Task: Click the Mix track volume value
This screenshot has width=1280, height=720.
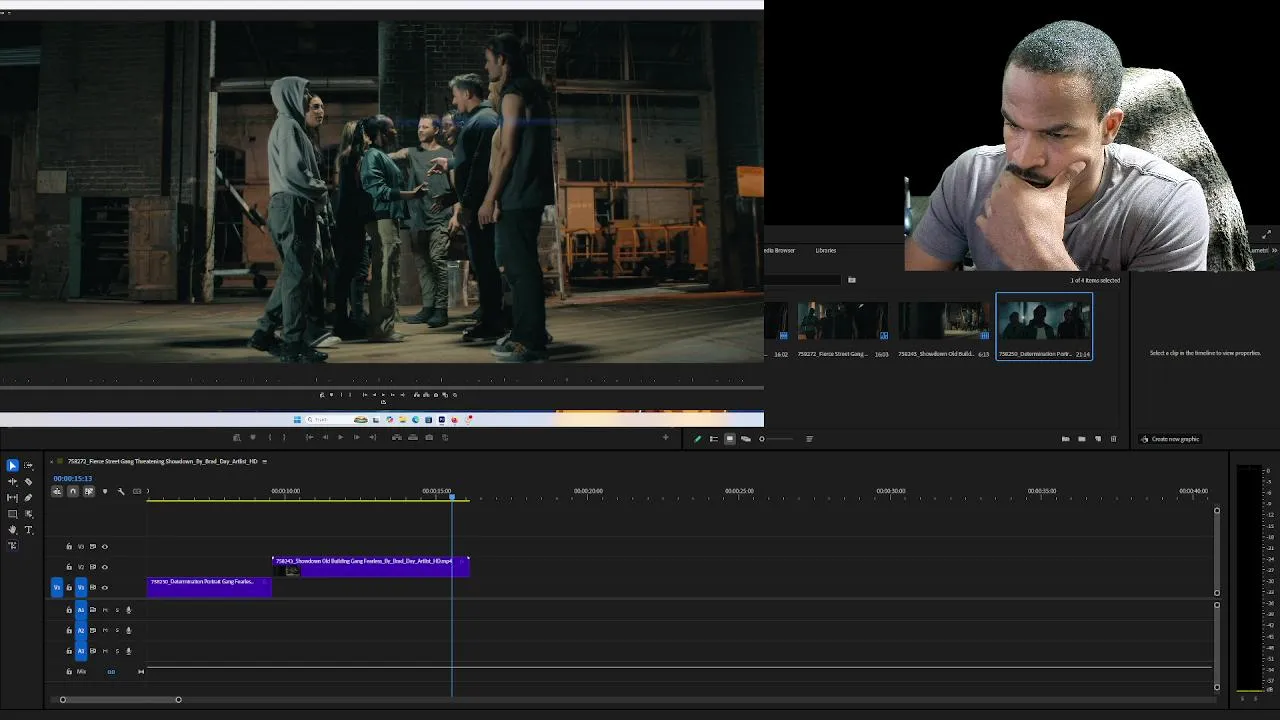Action: click(x=111, y=672)
